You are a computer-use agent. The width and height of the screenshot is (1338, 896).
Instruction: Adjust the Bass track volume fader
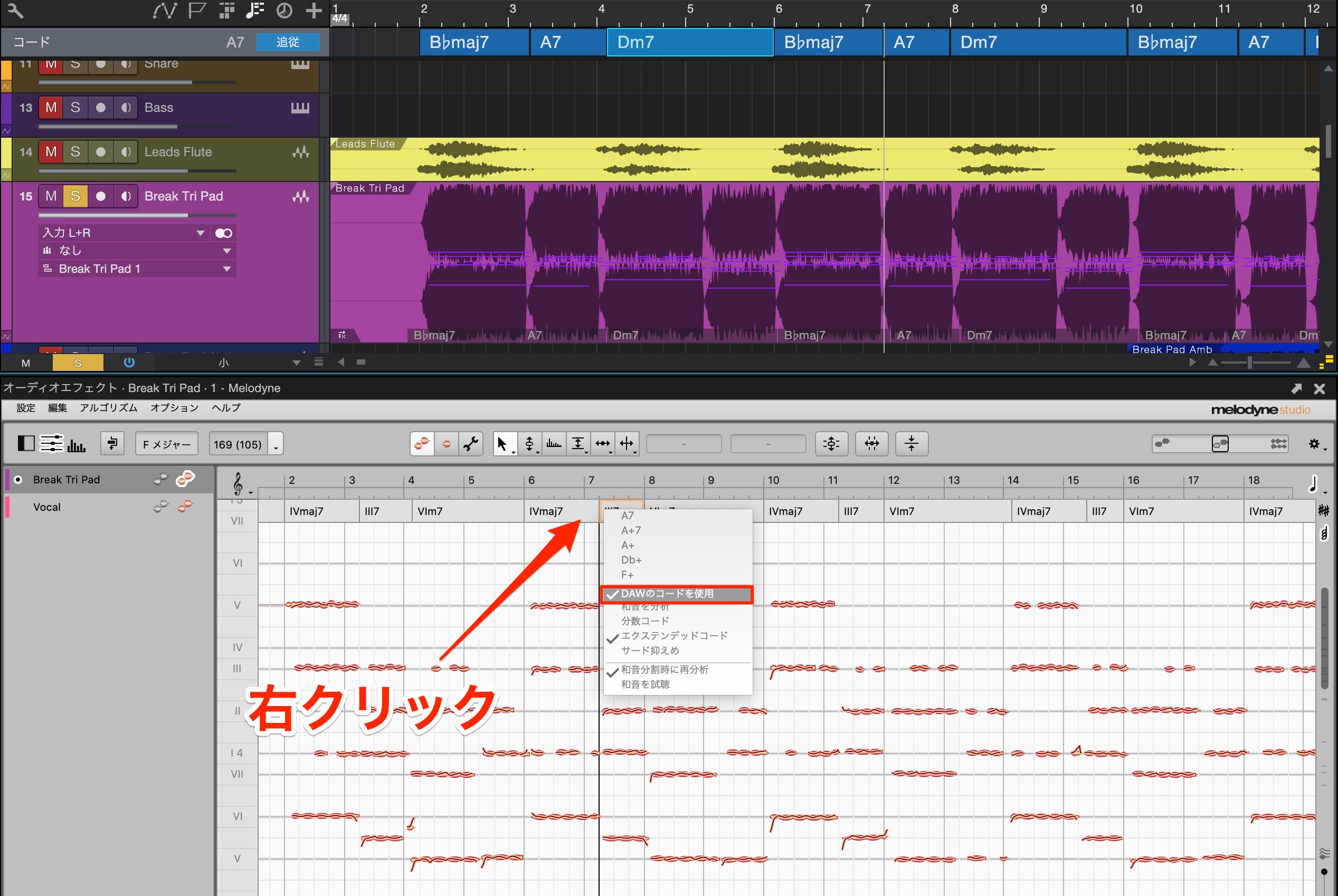[x=137, y=127]
